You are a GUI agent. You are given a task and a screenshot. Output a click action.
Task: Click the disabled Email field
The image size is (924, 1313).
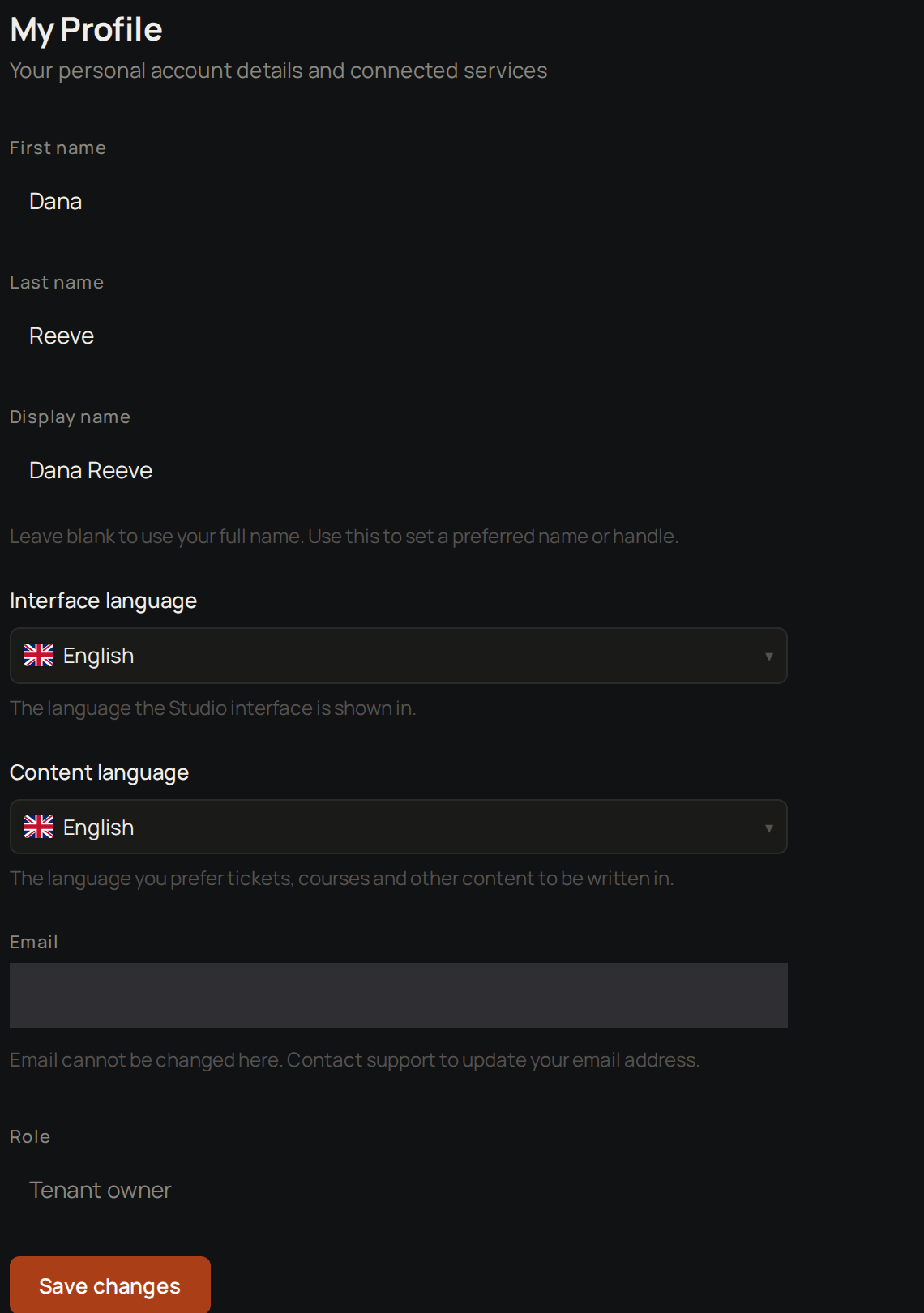point(398,995)
